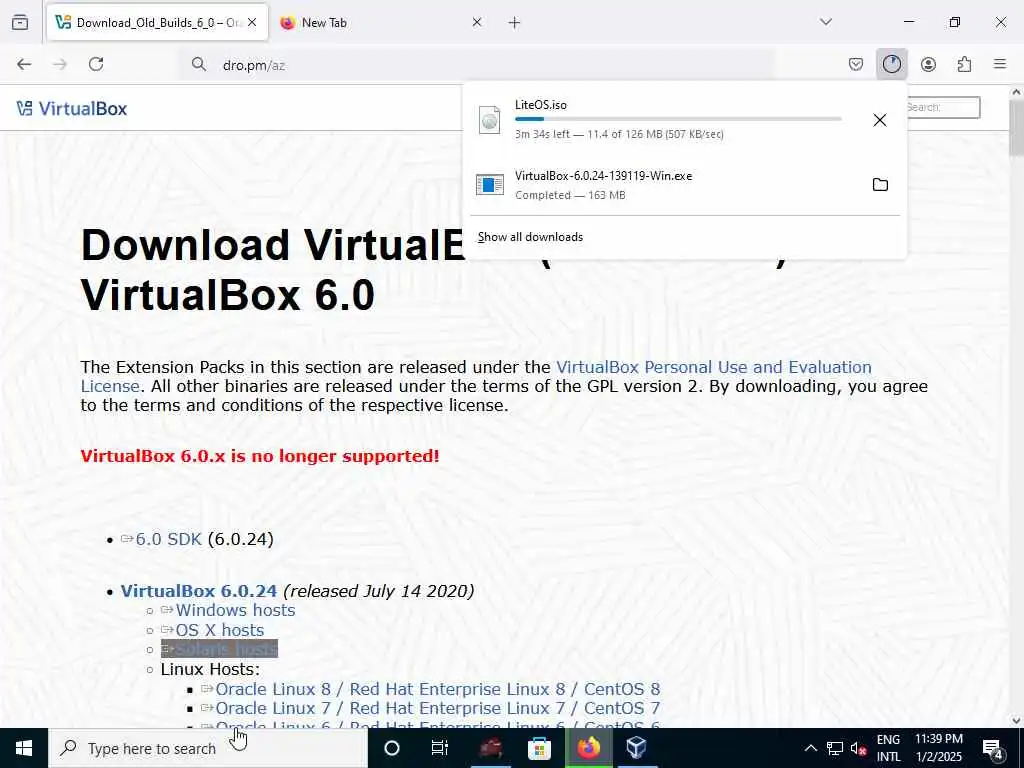Open the VirtualBox 6.0.24 link
The height and width of the screenshot is (768, 1024).
click(199, 591)
